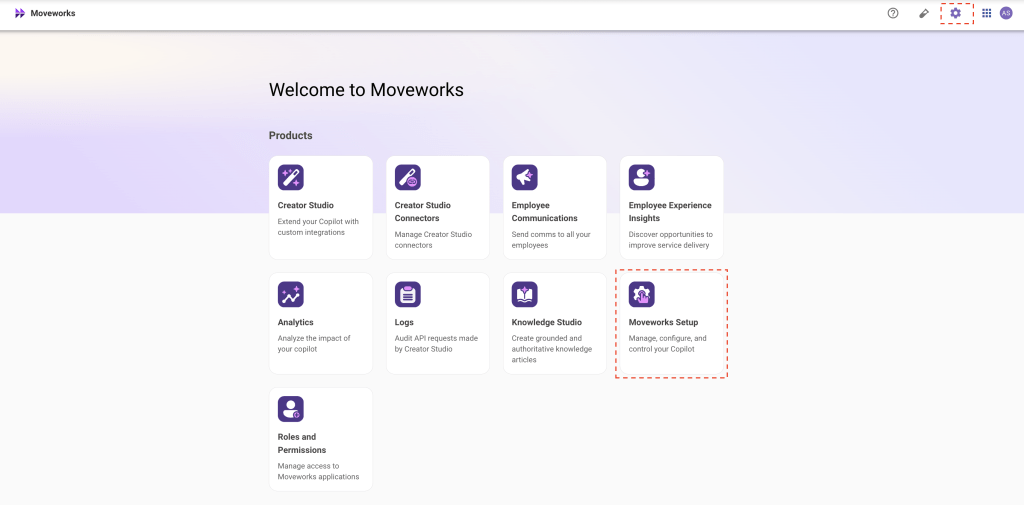Open Roles and Permissions card title
This screenshot has height=505, width=1024.
pyautogui.click(x=302, y=444)
